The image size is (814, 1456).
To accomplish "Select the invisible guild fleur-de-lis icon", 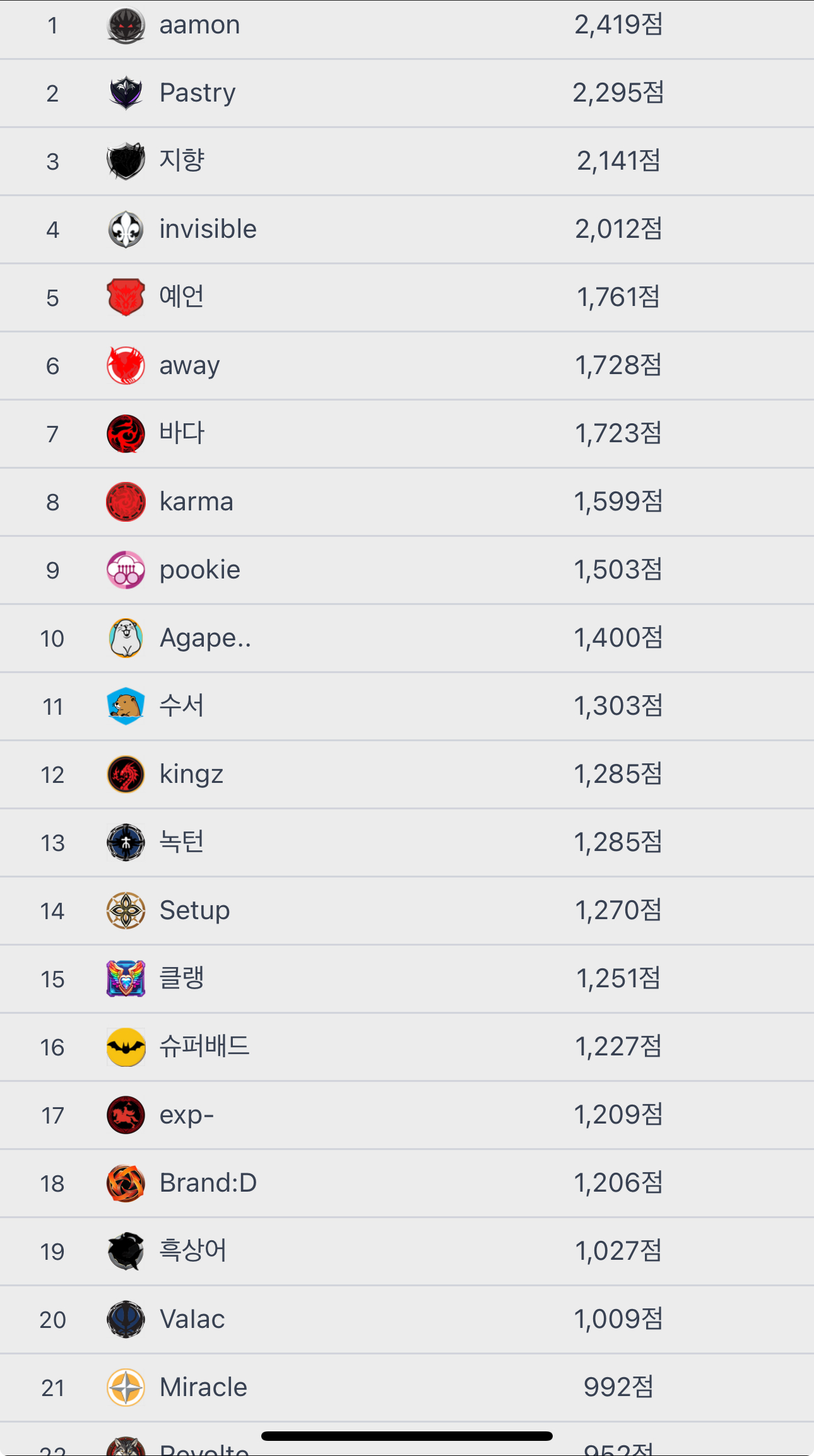I will (x=126, y=229).
